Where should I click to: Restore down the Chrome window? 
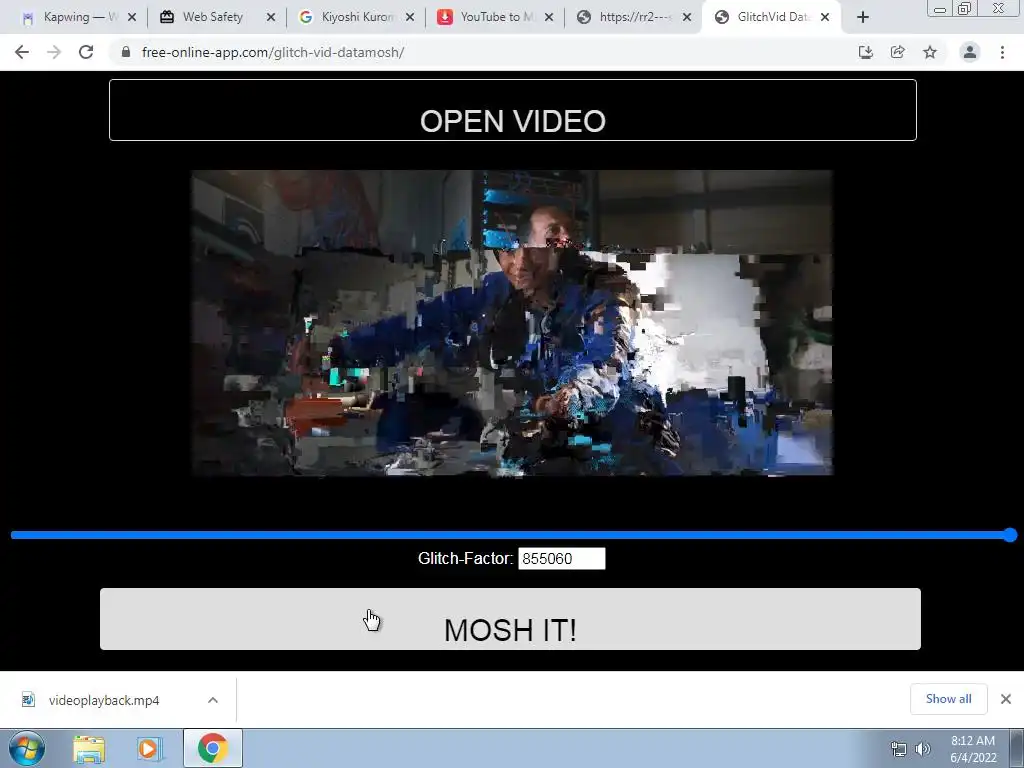964,8
